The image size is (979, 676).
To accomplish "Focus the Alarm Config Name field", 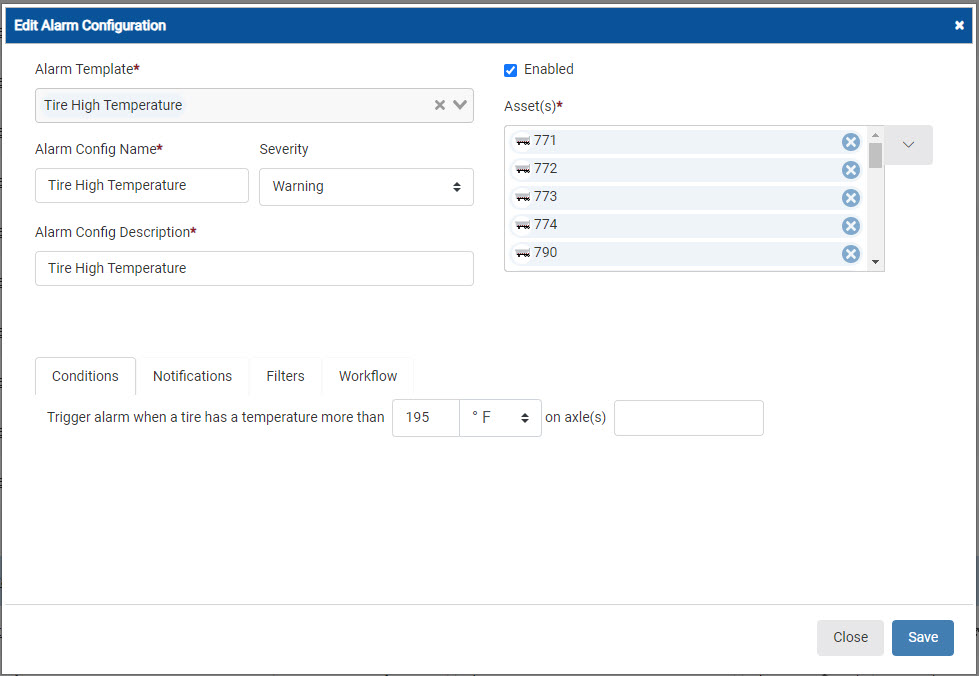I will [142, 186].
